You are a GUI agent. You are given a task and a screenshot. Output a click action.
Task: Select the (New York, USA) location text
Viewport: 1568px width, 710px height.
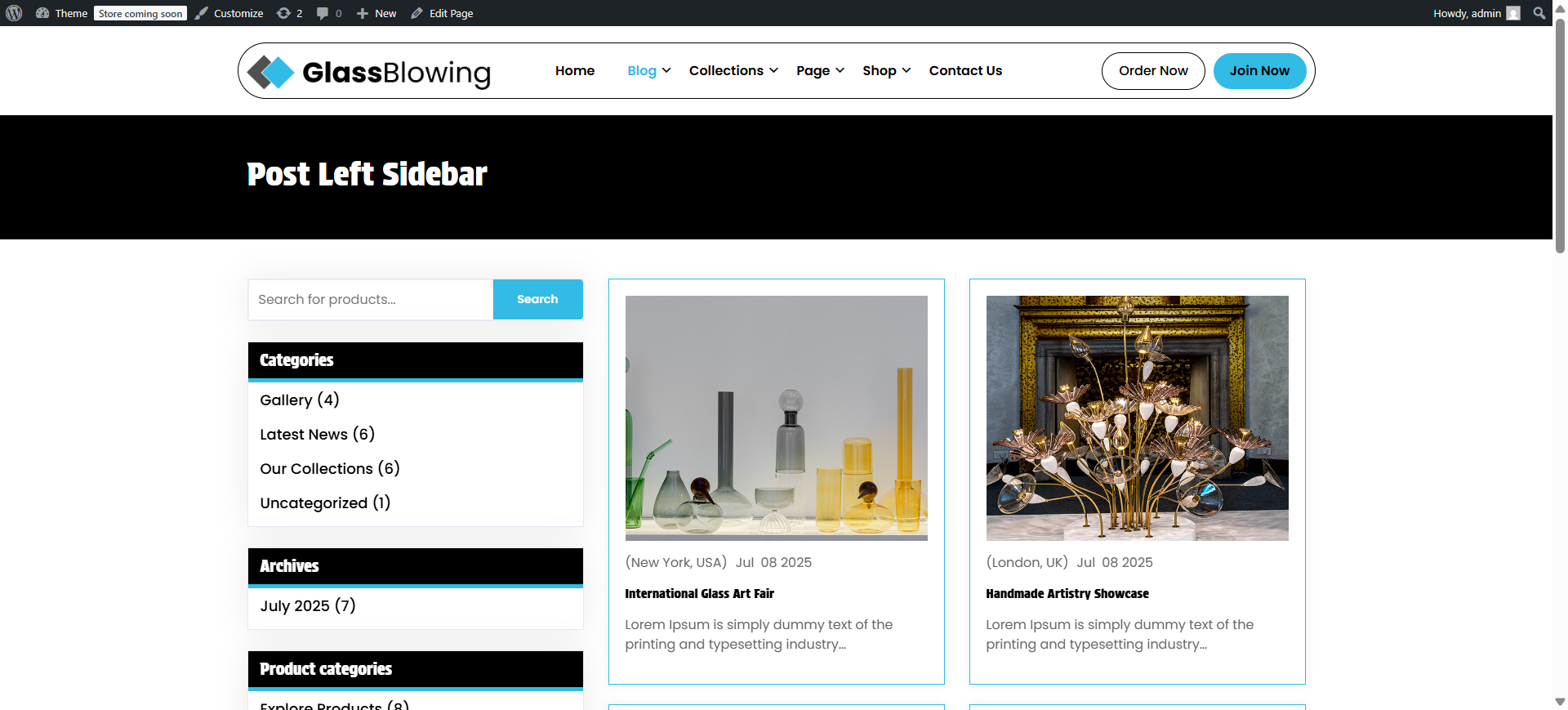click(x=675, y=562)
